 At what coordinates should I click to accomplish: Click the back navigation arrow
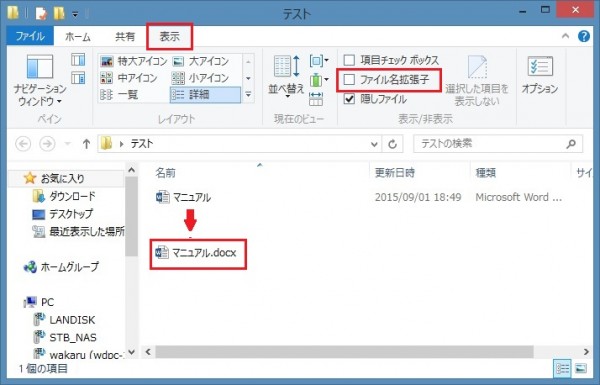23,144
